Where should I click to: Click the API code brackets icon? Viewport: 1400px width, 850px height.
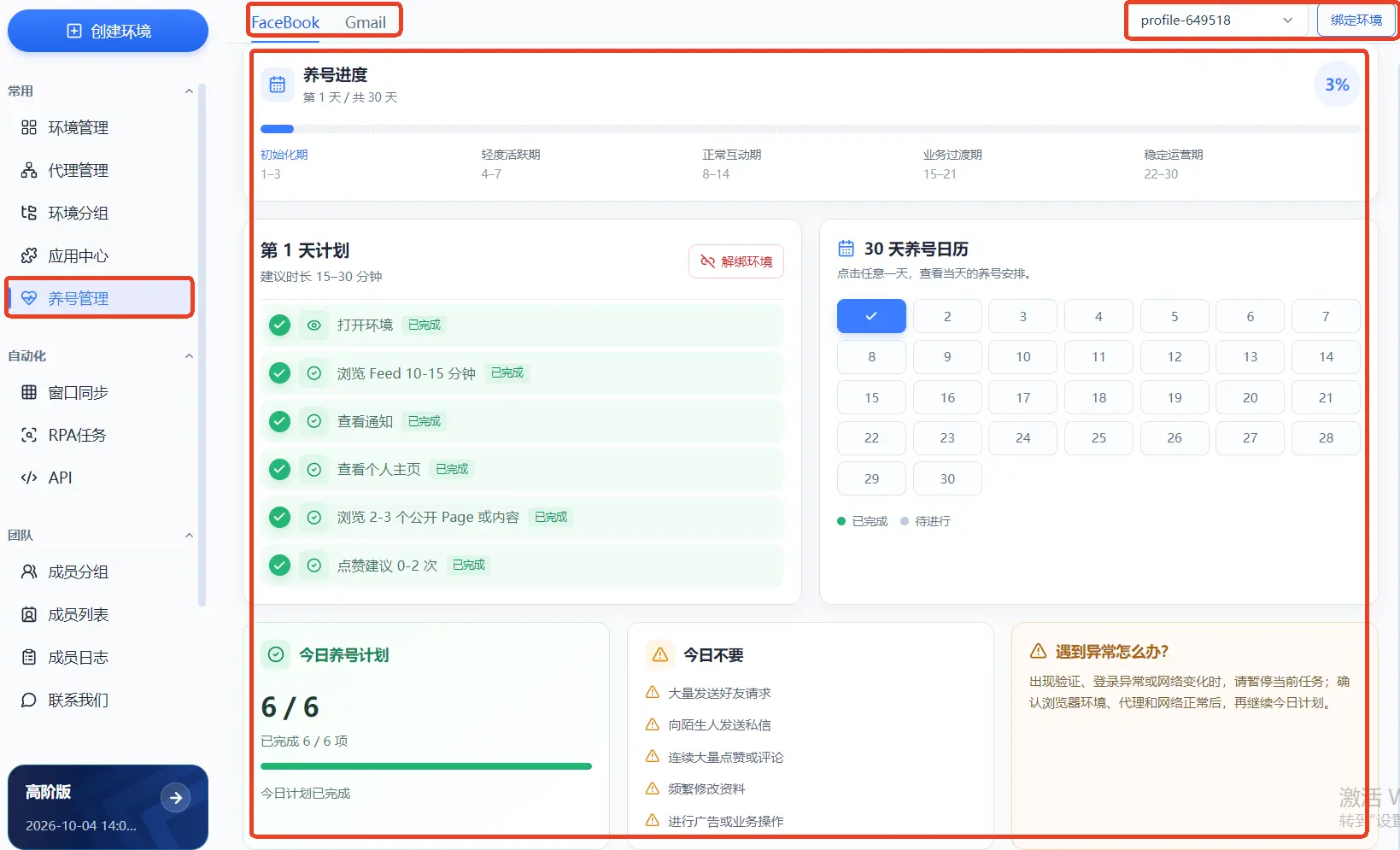[29, 478]
